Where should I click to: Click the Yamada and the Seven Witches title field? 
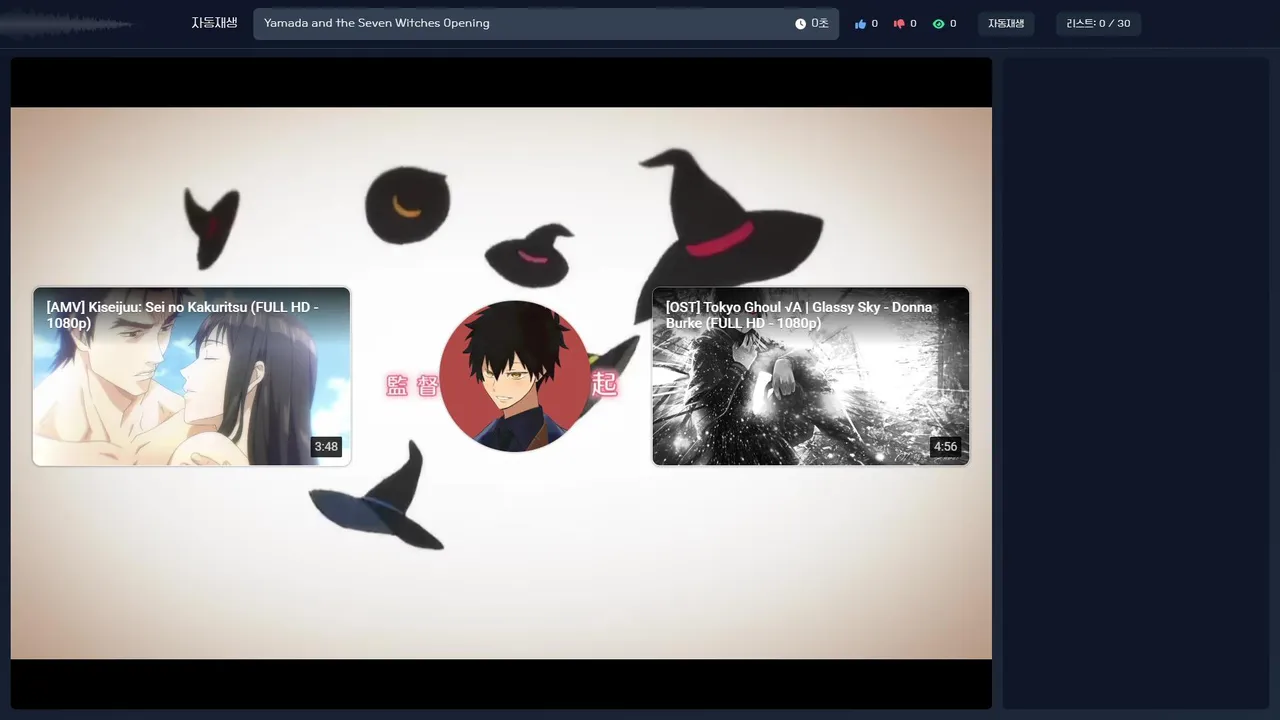pyautogui.click(x=546, y=24)
